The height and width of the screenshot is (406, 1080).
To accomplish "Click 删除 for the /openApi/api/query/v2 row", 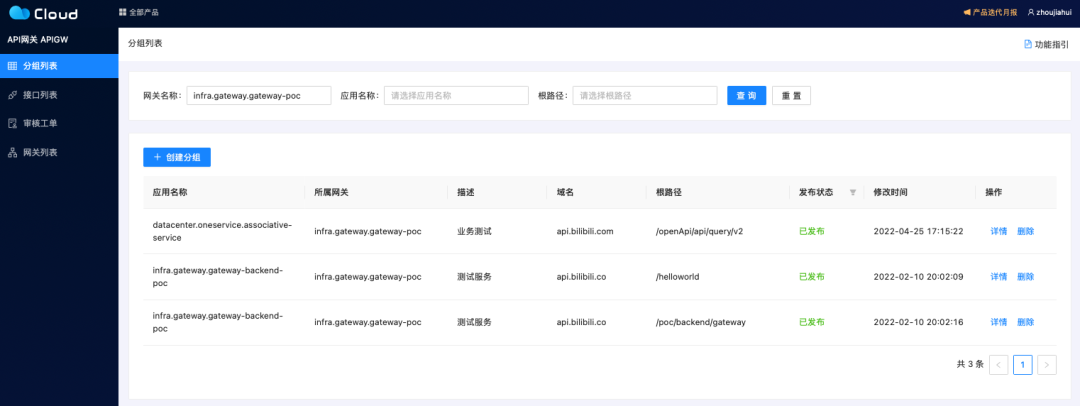I will click(x=1026, y=232).
